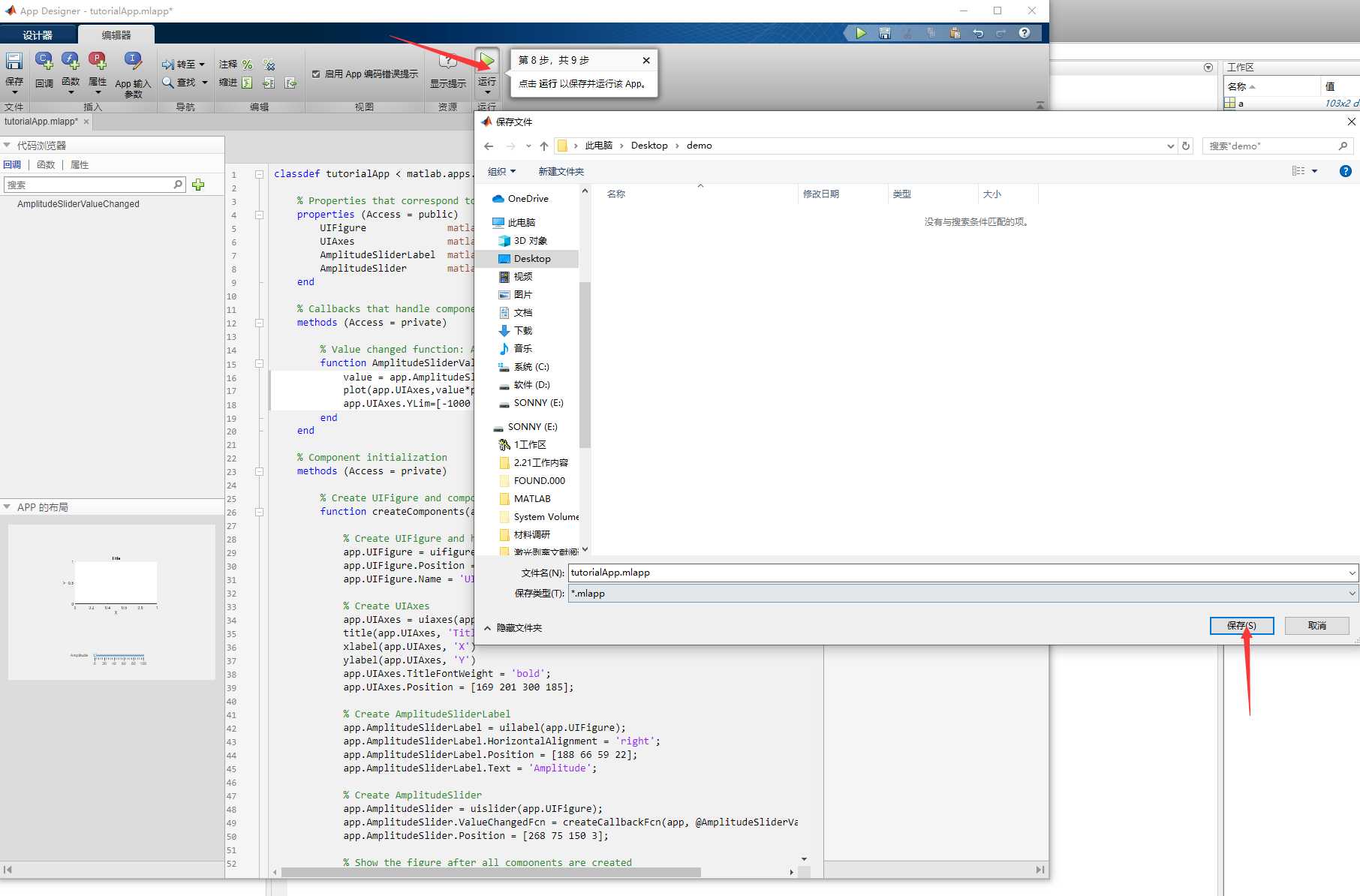Click the quick access save icon

tap(885, 33)
